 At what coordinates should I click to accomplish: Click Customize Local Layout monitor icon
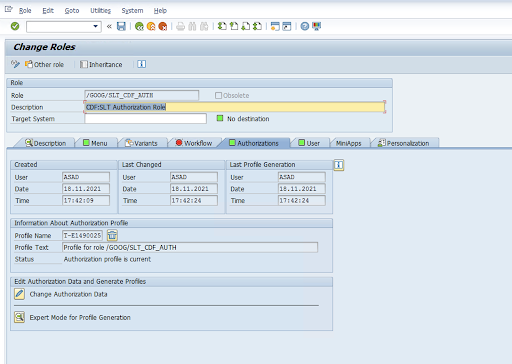click(317, 26)
